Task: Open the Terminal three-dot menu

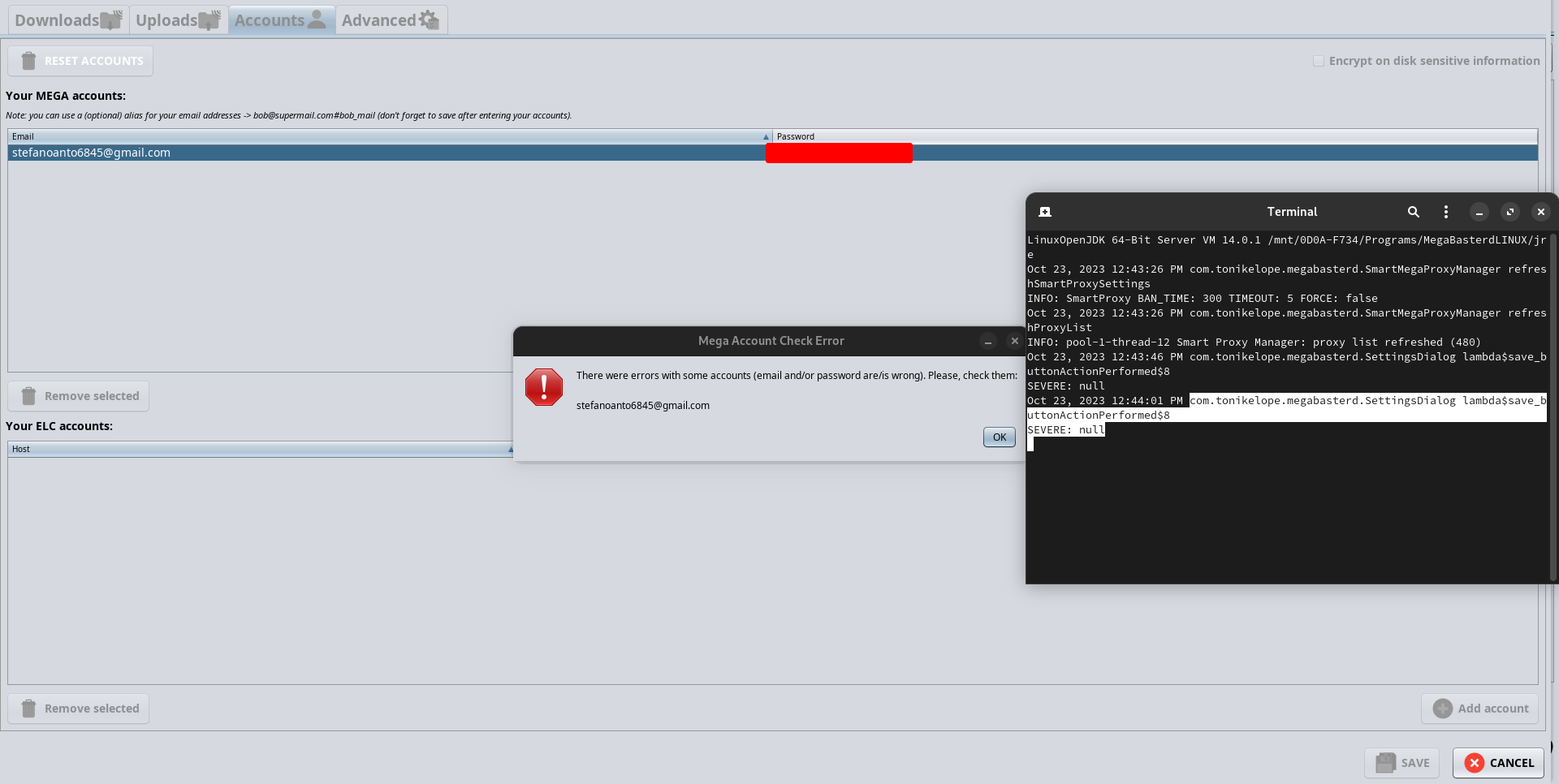Action: pos(1446,211)
